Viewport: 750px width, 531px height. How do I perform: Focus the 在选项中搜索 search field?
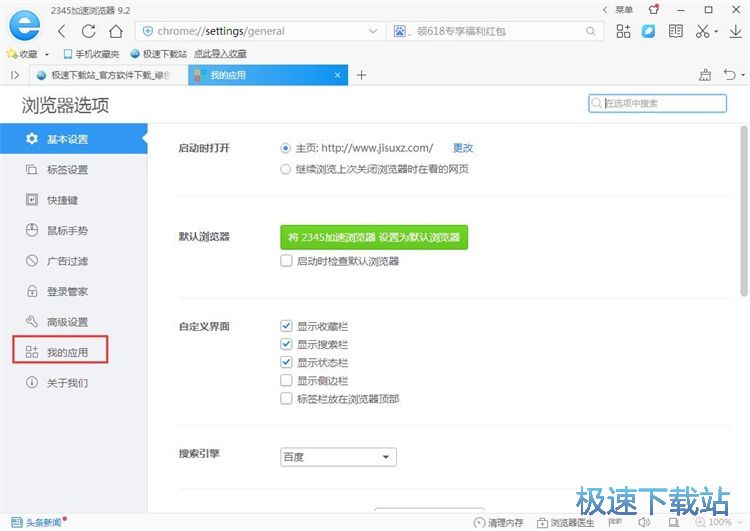point(657,103)
